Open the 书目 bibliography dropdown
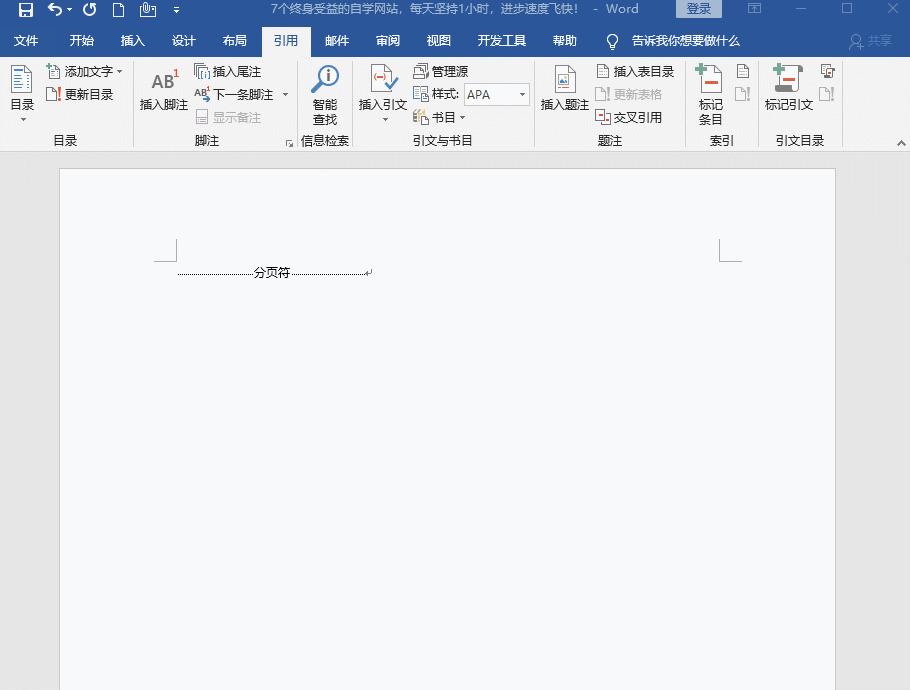910x690 pixels. (440, 117)
